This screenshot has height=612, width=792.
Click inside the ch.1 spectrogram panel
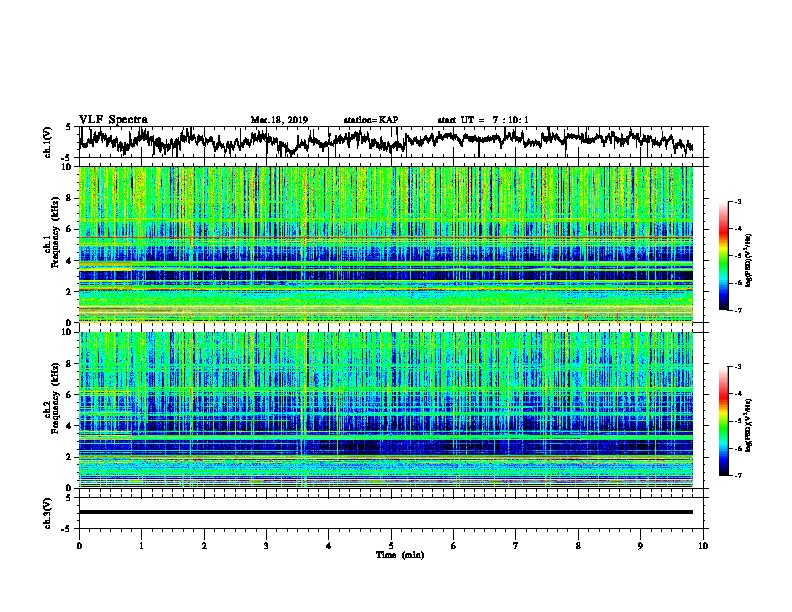(x=386, y=244)
